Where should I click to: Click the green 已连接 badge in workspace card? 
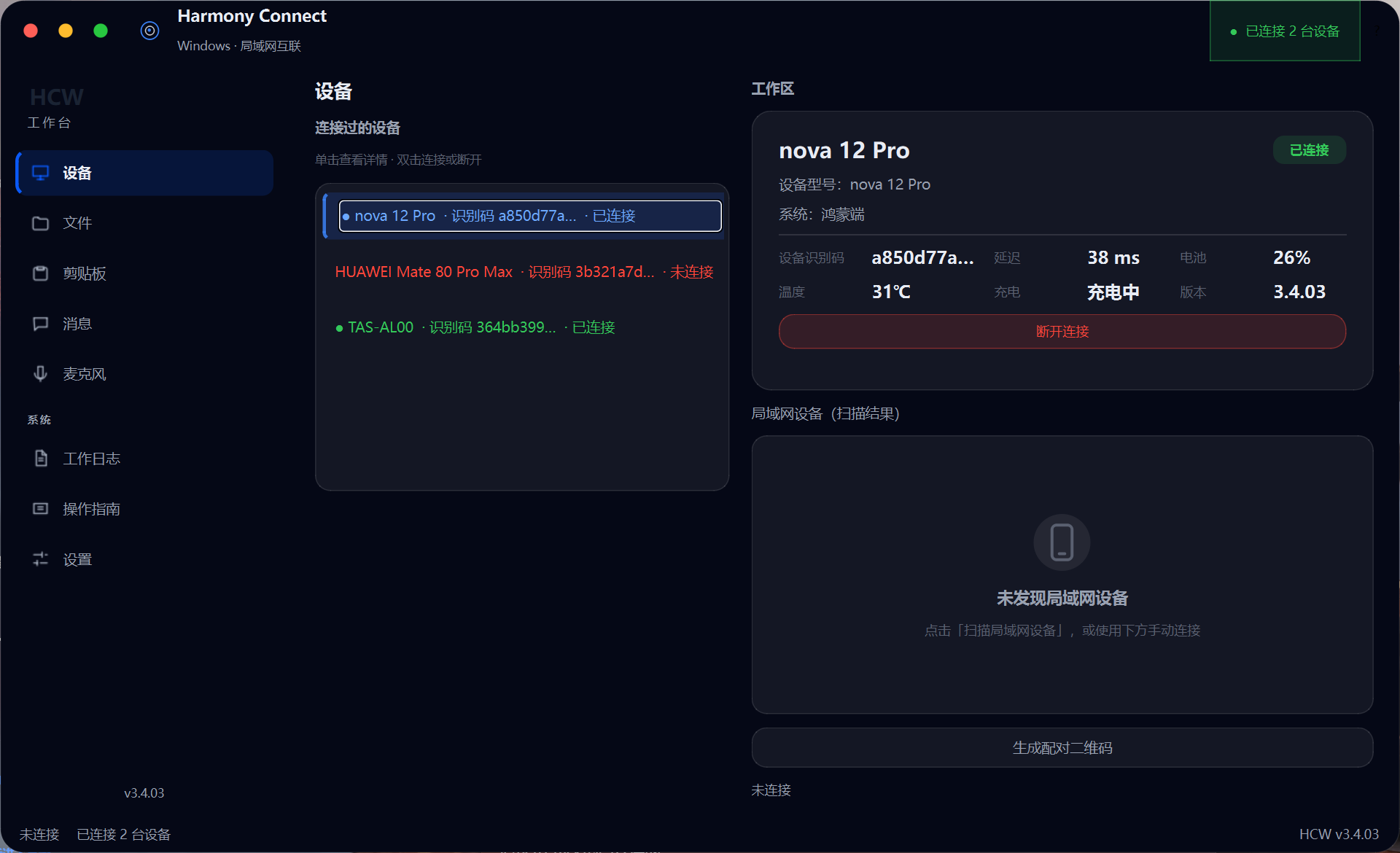pyautogui.click(x=1309, y=150)
